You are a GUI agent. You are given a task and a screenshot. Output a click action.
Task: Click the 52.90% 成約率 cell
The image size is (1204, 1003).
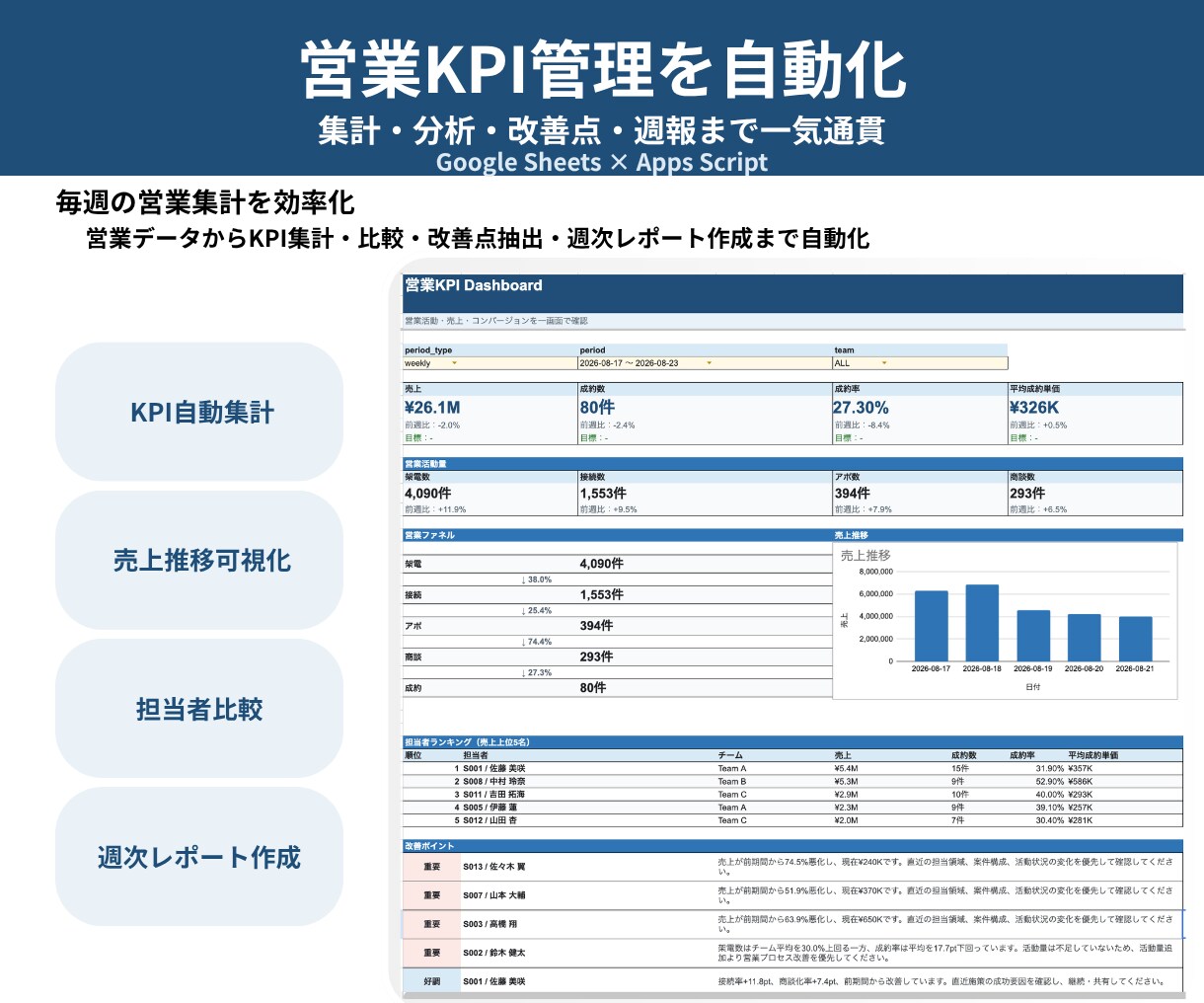click(1050, 781)
